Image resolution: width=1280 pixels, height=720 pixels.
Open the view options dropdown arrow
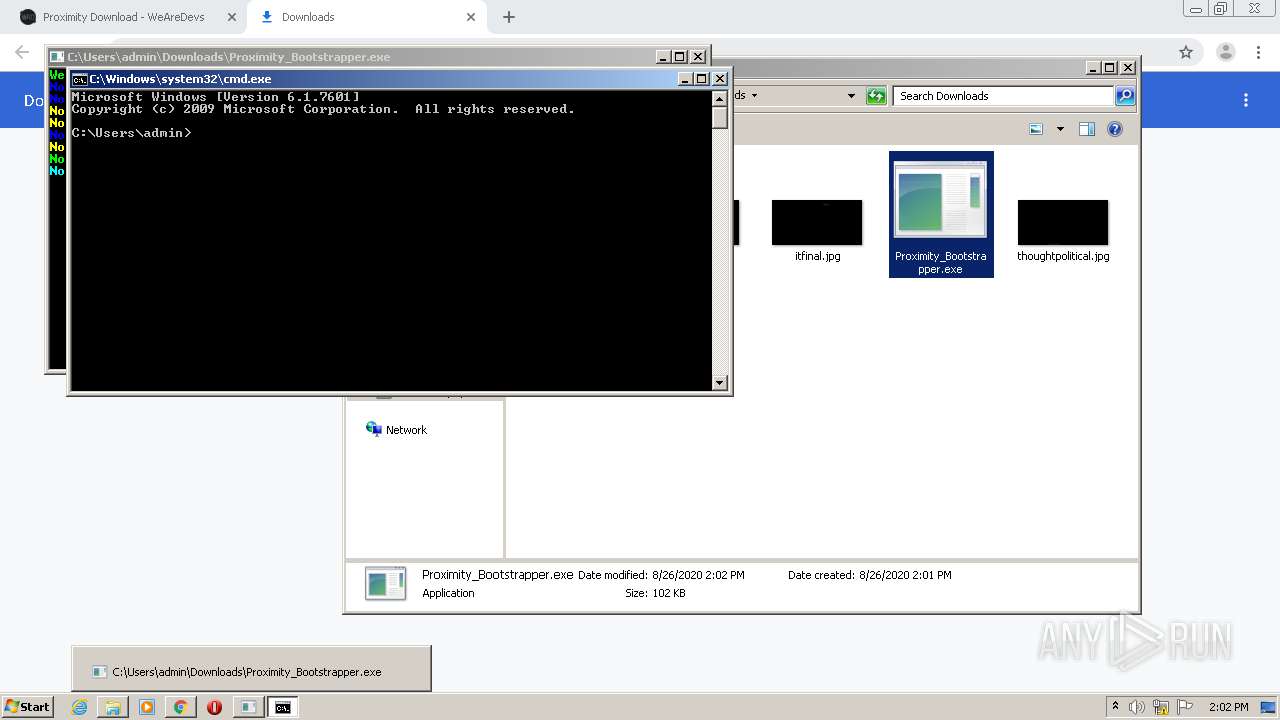[x=1060, y=129]
